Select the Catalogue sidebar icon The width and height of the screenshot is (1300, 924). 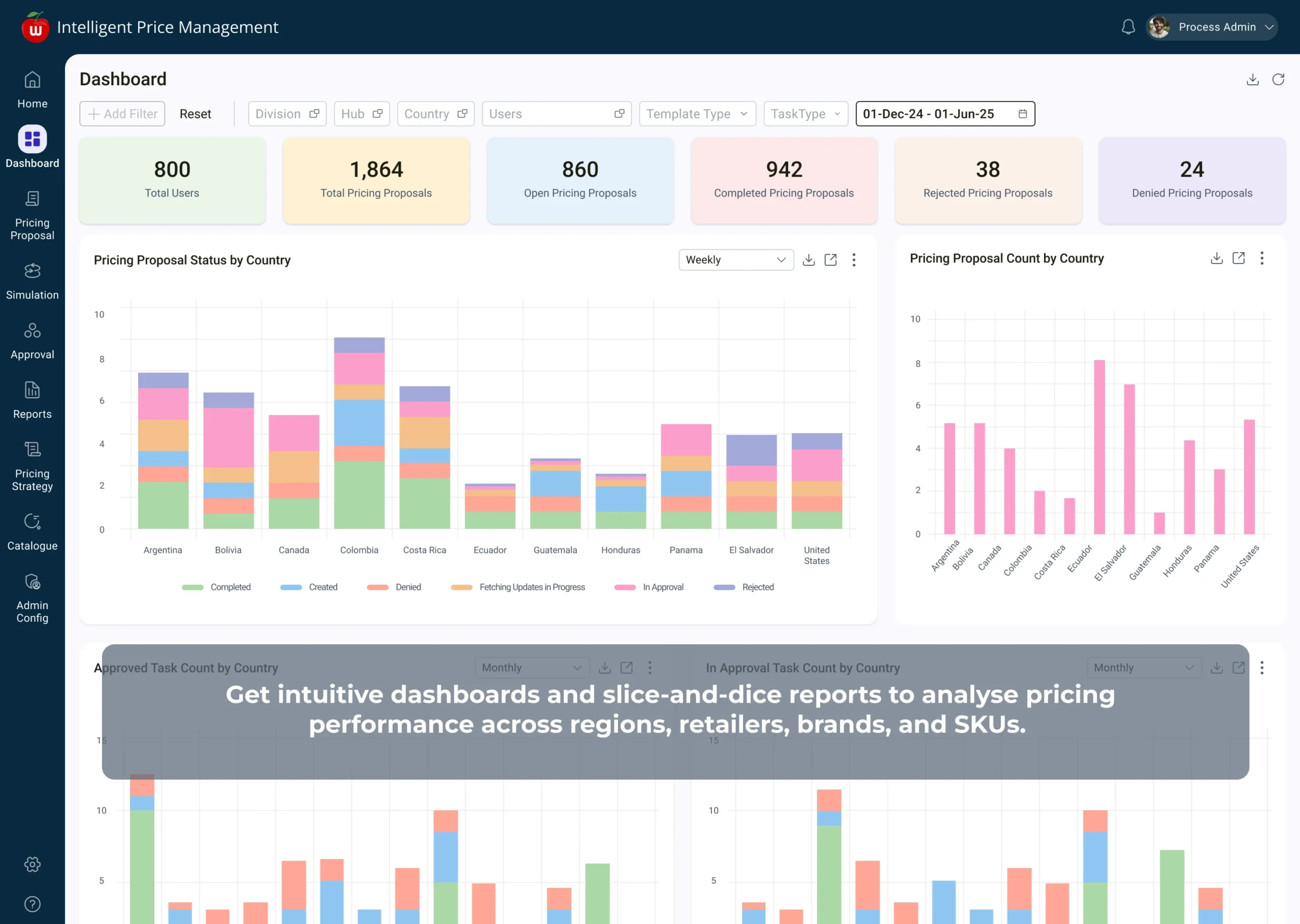[x=32, y=531]
